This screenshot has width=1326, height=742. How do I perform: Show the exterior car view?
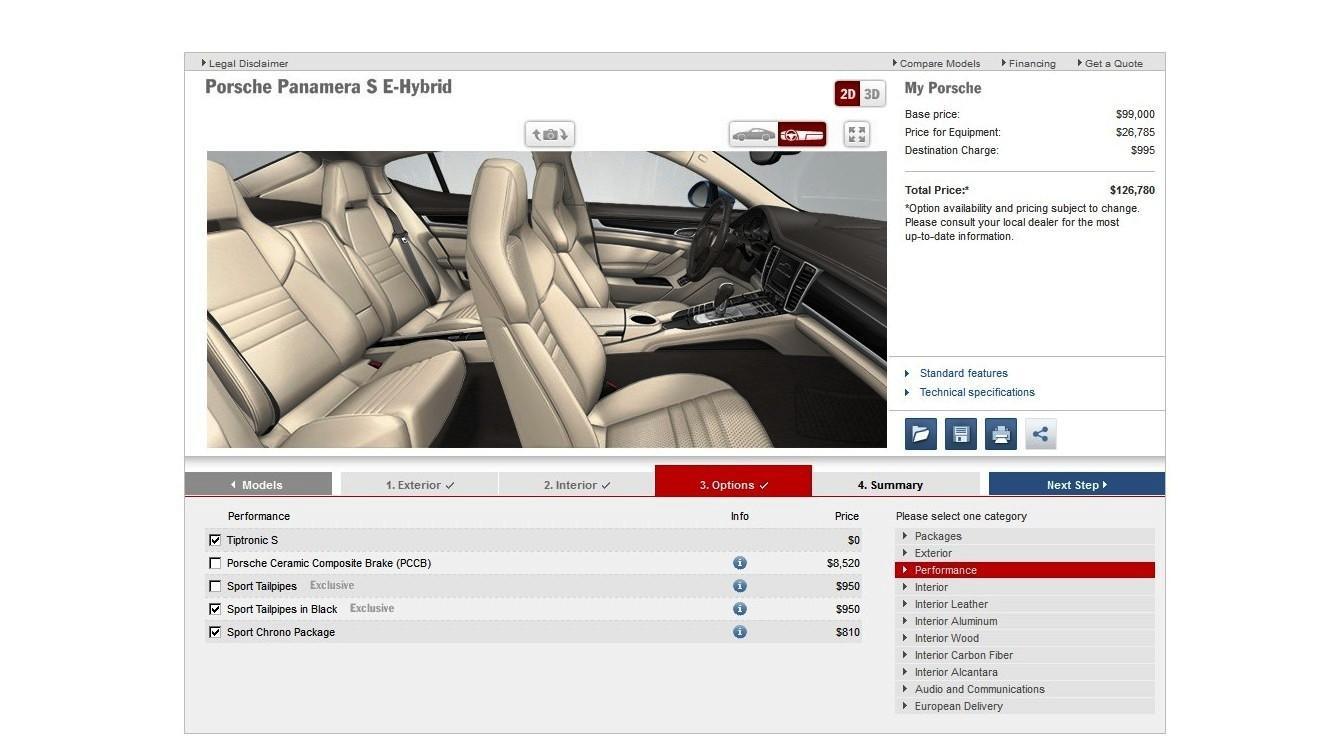pos(754,134)
